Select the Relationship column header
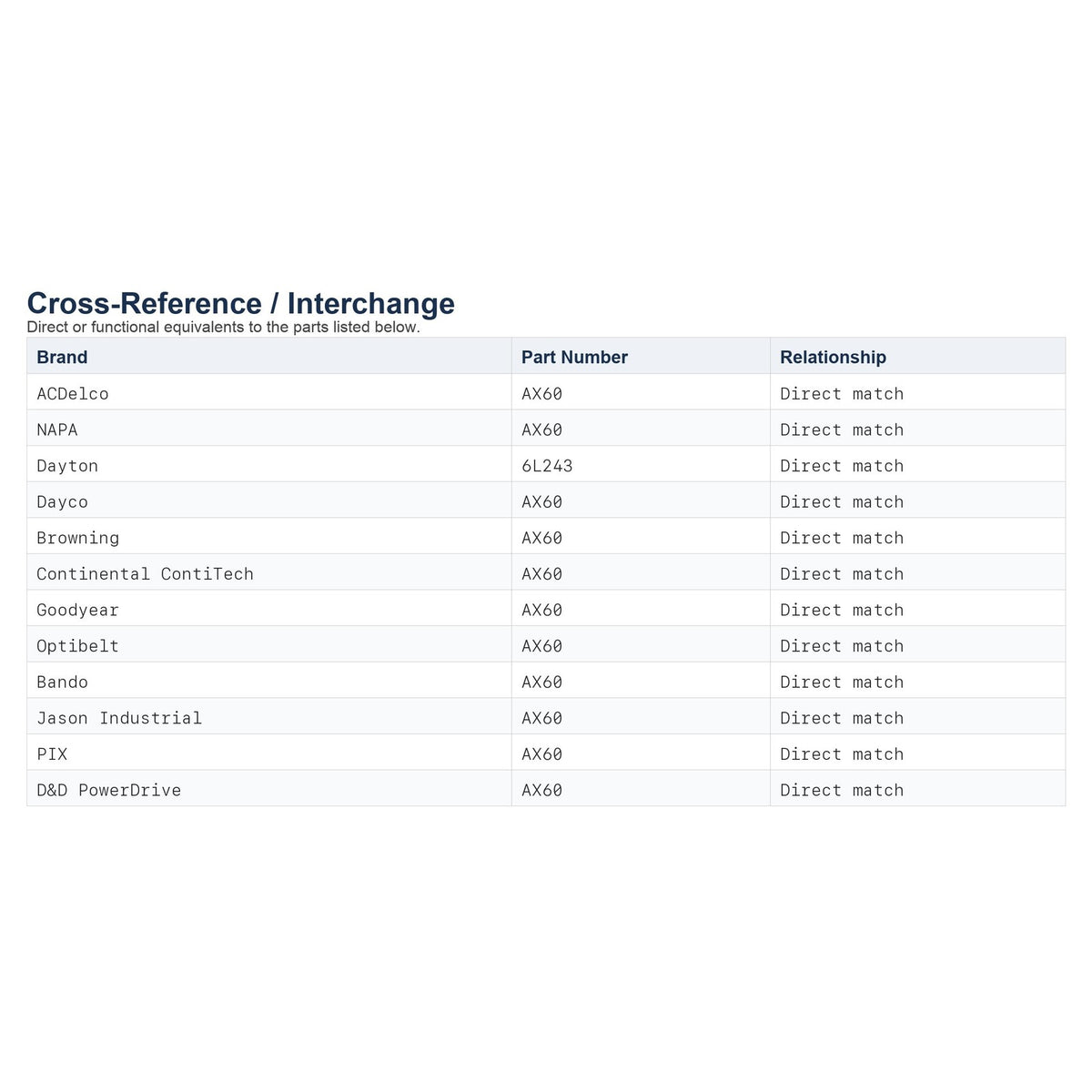Image resolution: width=1092 pixels, height=1092 pixels. [x=917, y=357]
